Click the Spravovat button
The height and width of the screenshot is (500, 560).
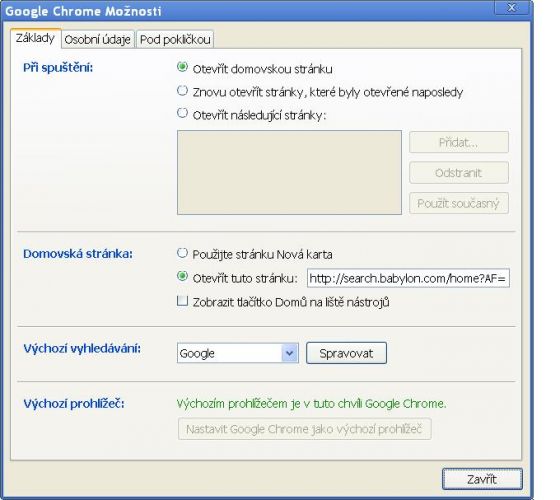(x=346, y=353)
